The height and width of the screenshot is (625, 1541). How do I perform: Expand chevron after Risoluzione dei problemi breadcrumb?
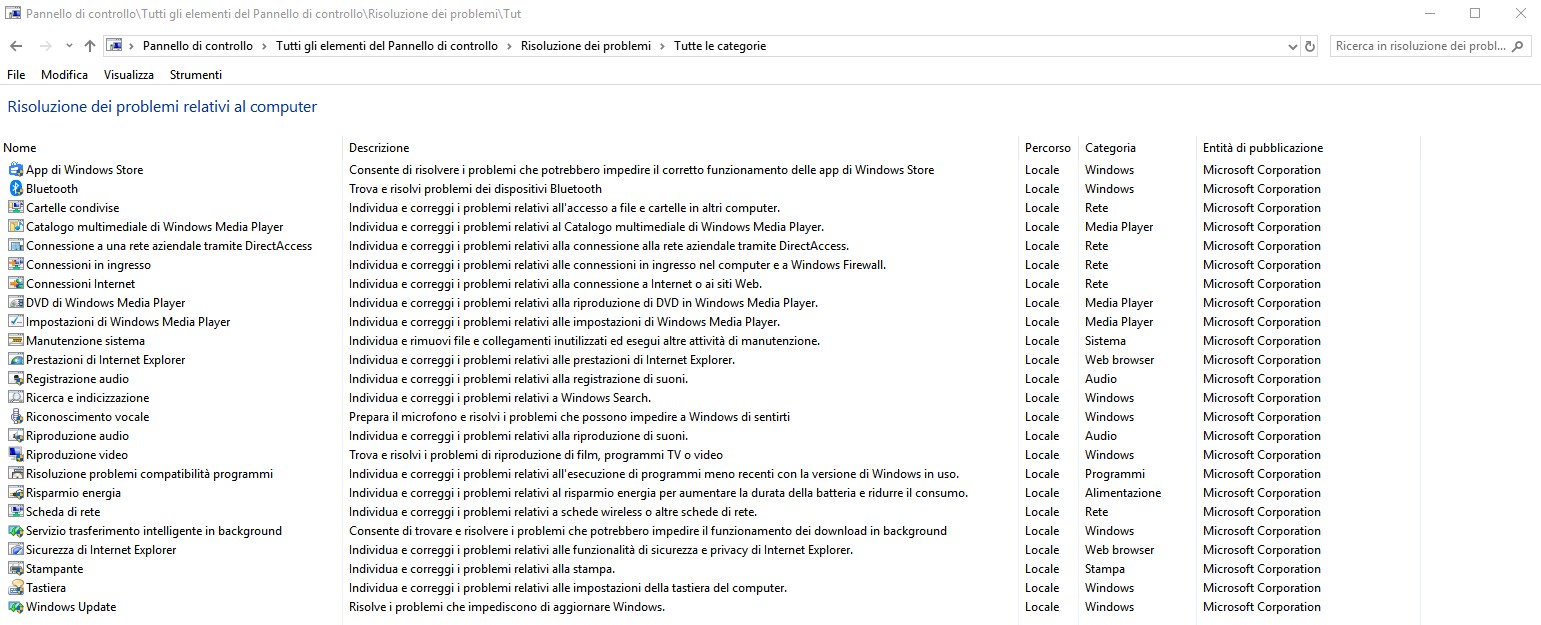coord(662,46)
